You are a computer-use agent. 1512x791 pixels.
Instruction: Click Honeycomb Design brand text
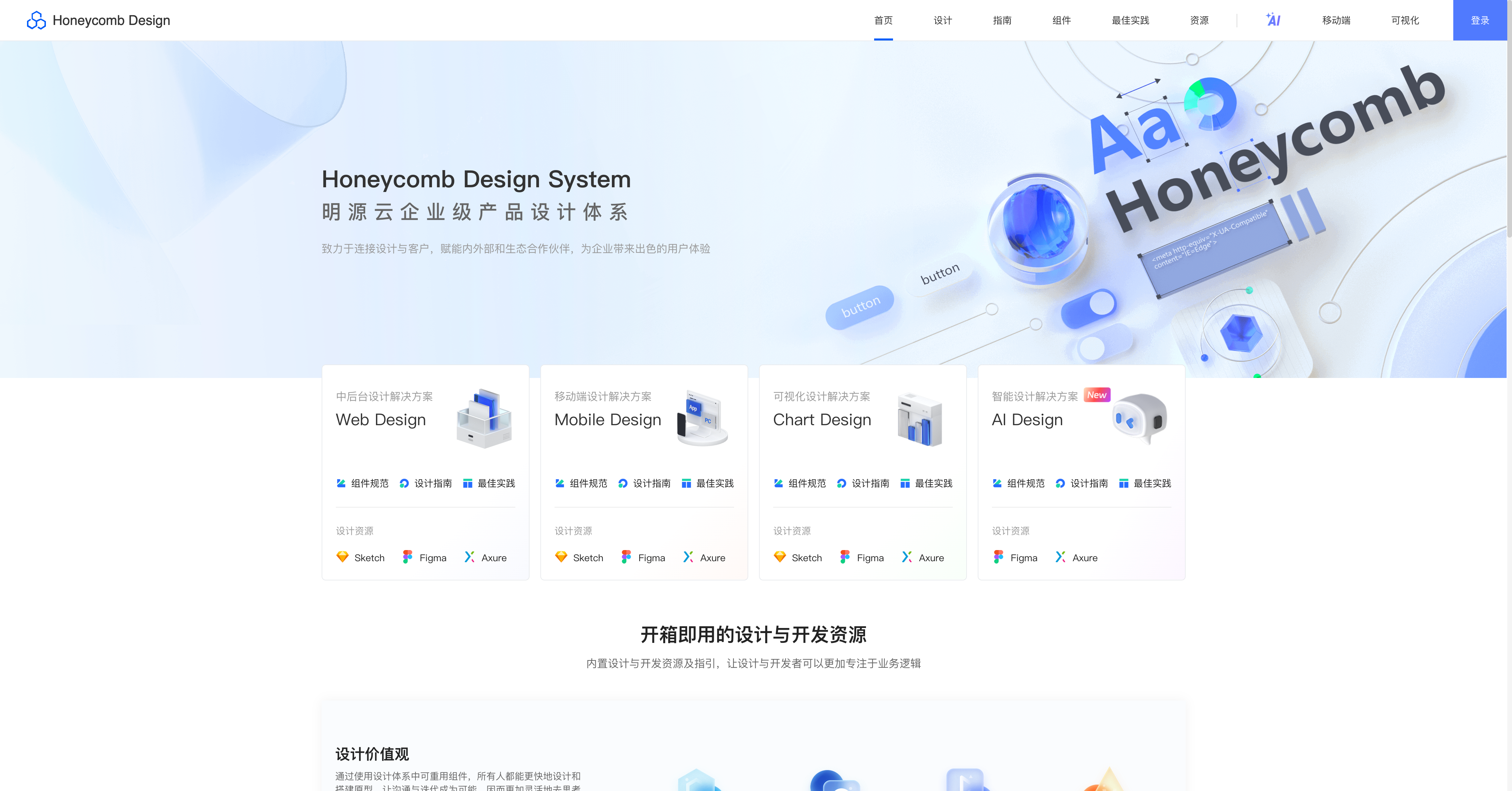click(x=111, y=21)
